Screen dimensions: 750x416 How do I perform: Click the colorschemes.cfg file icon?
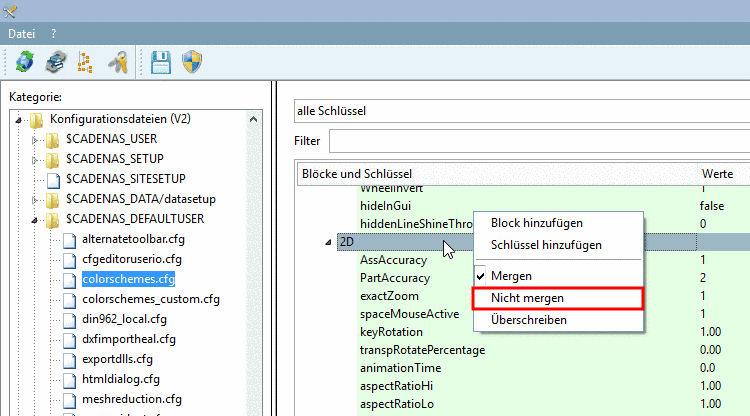pyautogui.click(x=69, y=280)
